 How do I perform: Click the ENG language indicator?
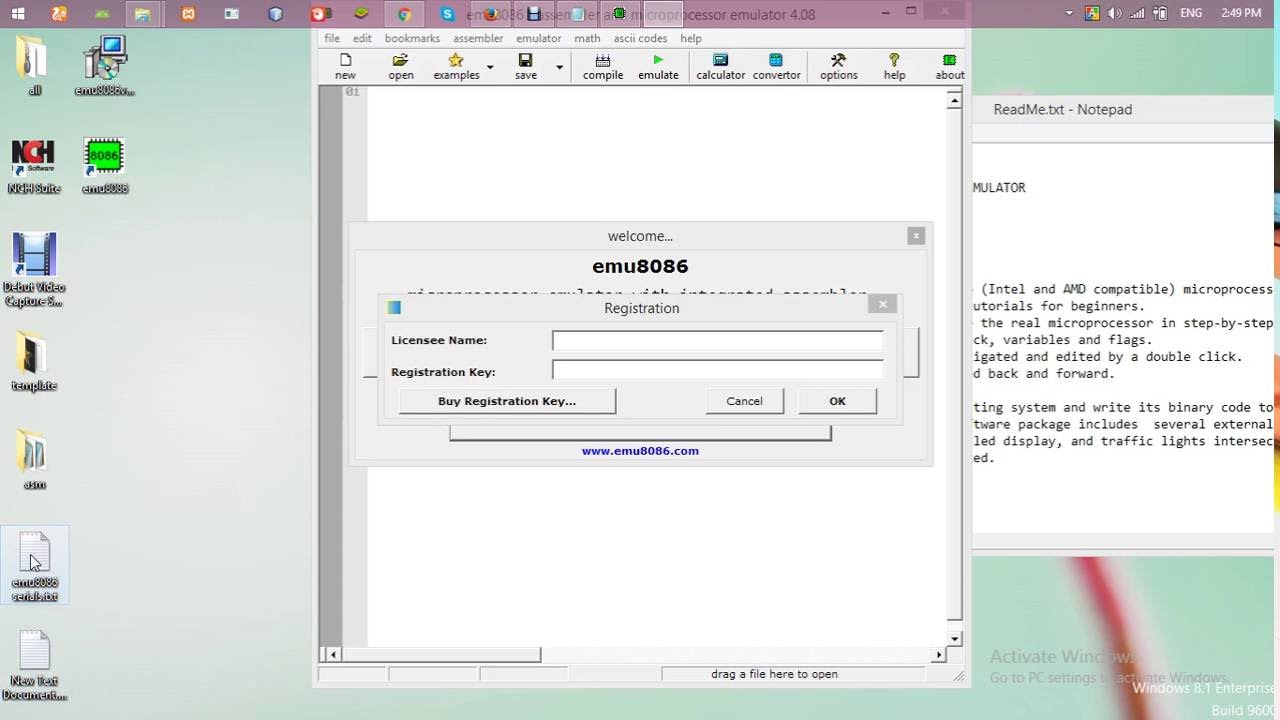[x=1191, y=14]
